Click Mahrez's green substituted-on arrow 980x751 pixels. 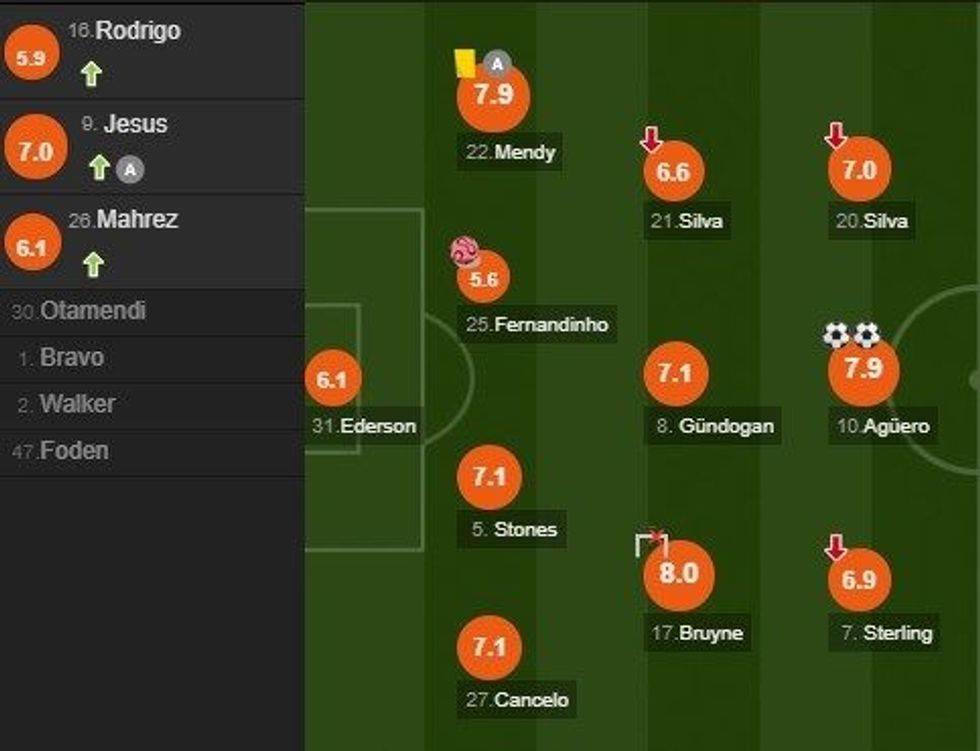[x=93, y=264]
